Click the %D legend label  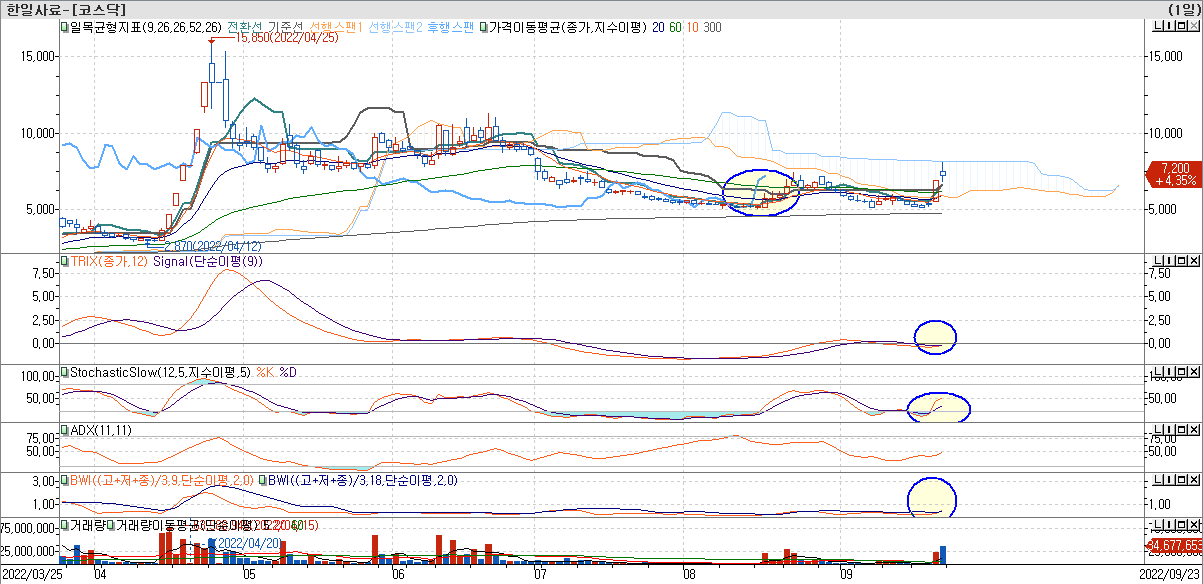click(288, 372)
